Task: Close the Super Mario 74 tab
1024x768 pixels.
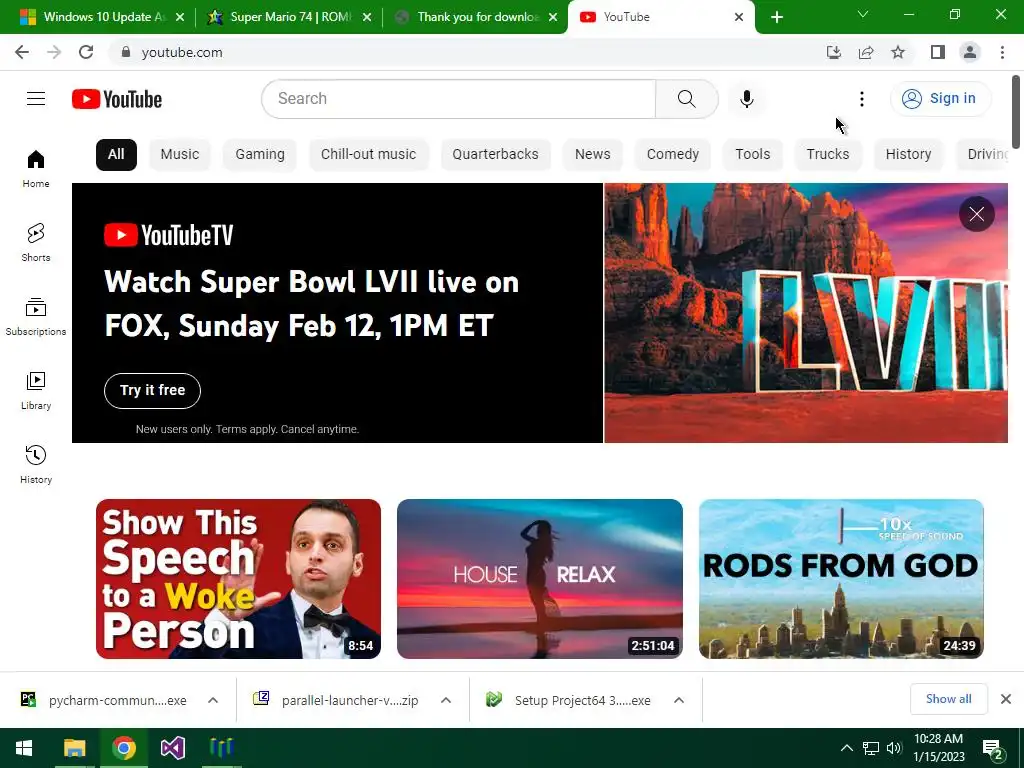Action: tap(367, 17)
